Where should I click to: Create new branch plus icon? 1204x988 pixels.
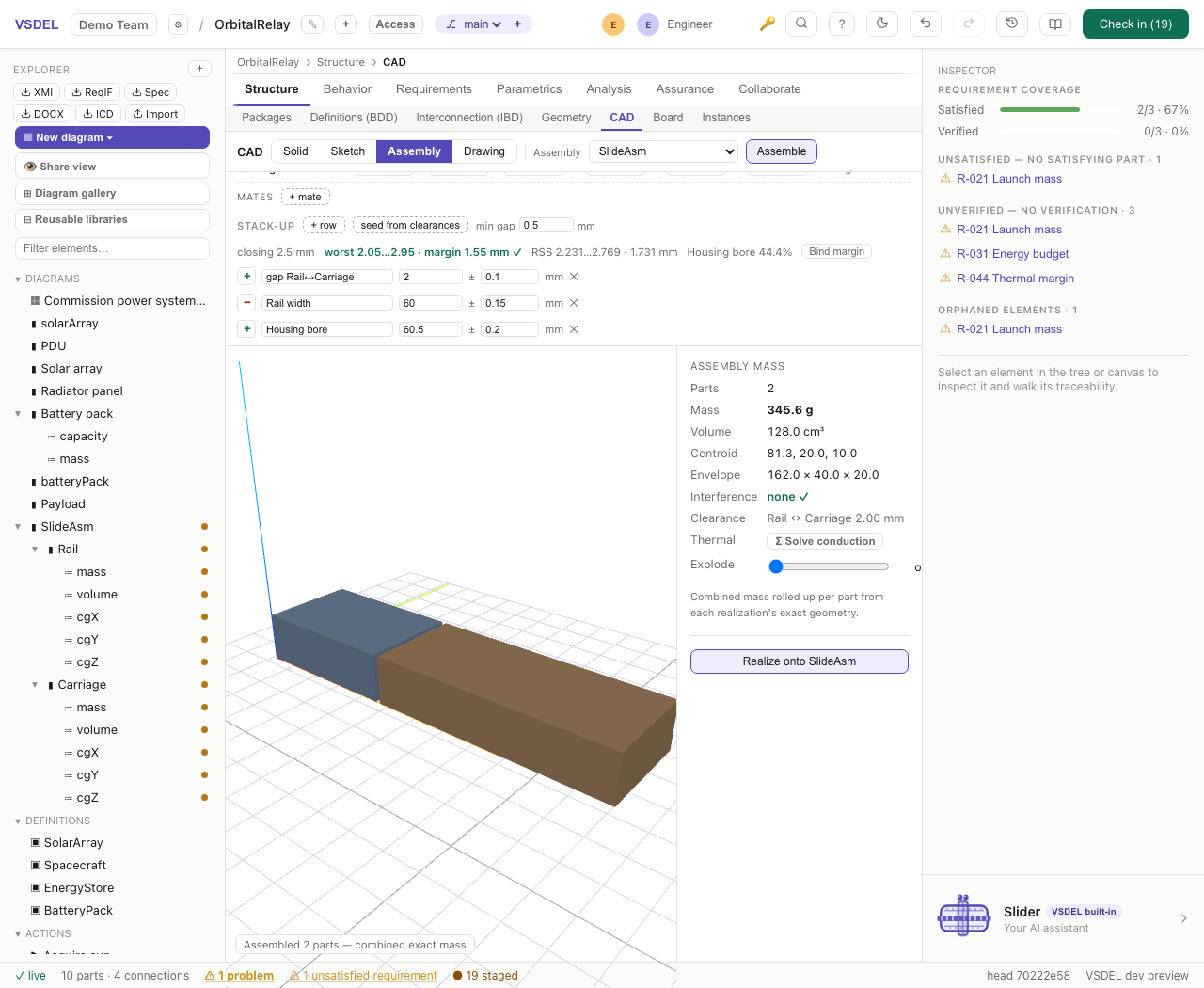click(517, 24)
